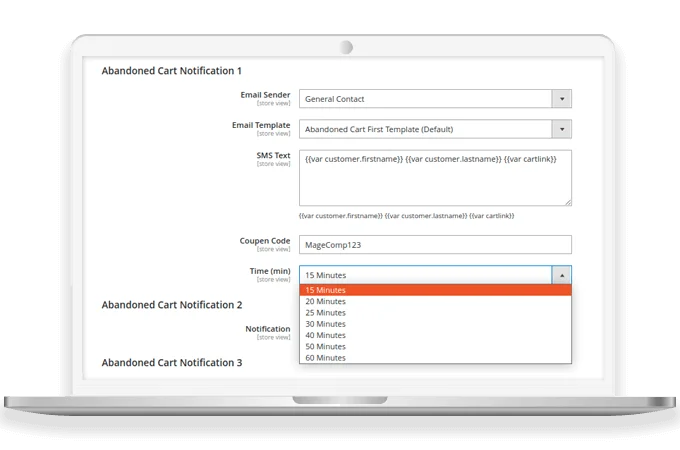The image size is (680, 450).
Task: Click the Email Sender dropdown arrow button
Action: point(562,99)
